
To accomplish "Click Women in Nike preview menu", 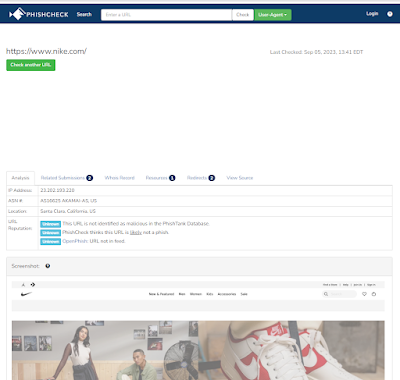I will pos(196,294).
